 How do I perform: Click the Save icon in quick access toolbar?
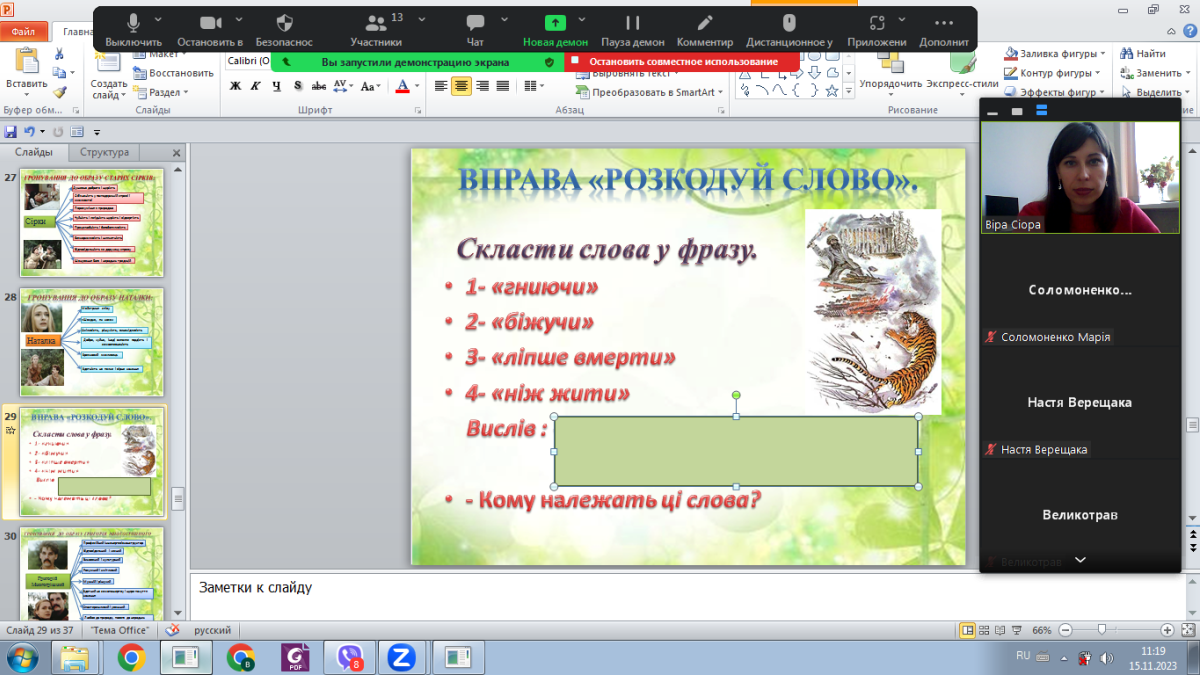tap(11, 131)
